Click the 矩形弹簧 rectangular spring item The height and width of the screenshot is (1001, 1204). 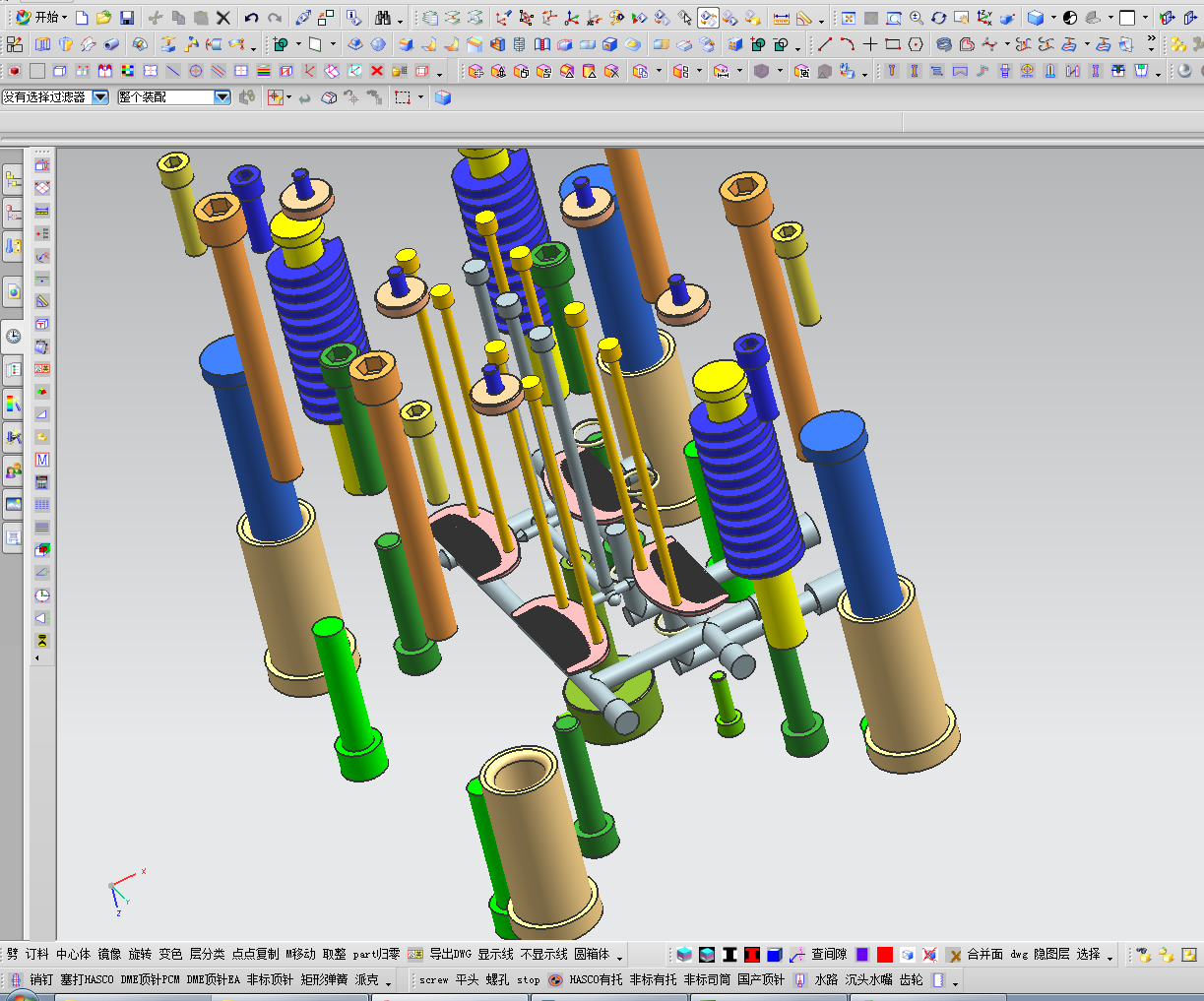pos(325,979)
